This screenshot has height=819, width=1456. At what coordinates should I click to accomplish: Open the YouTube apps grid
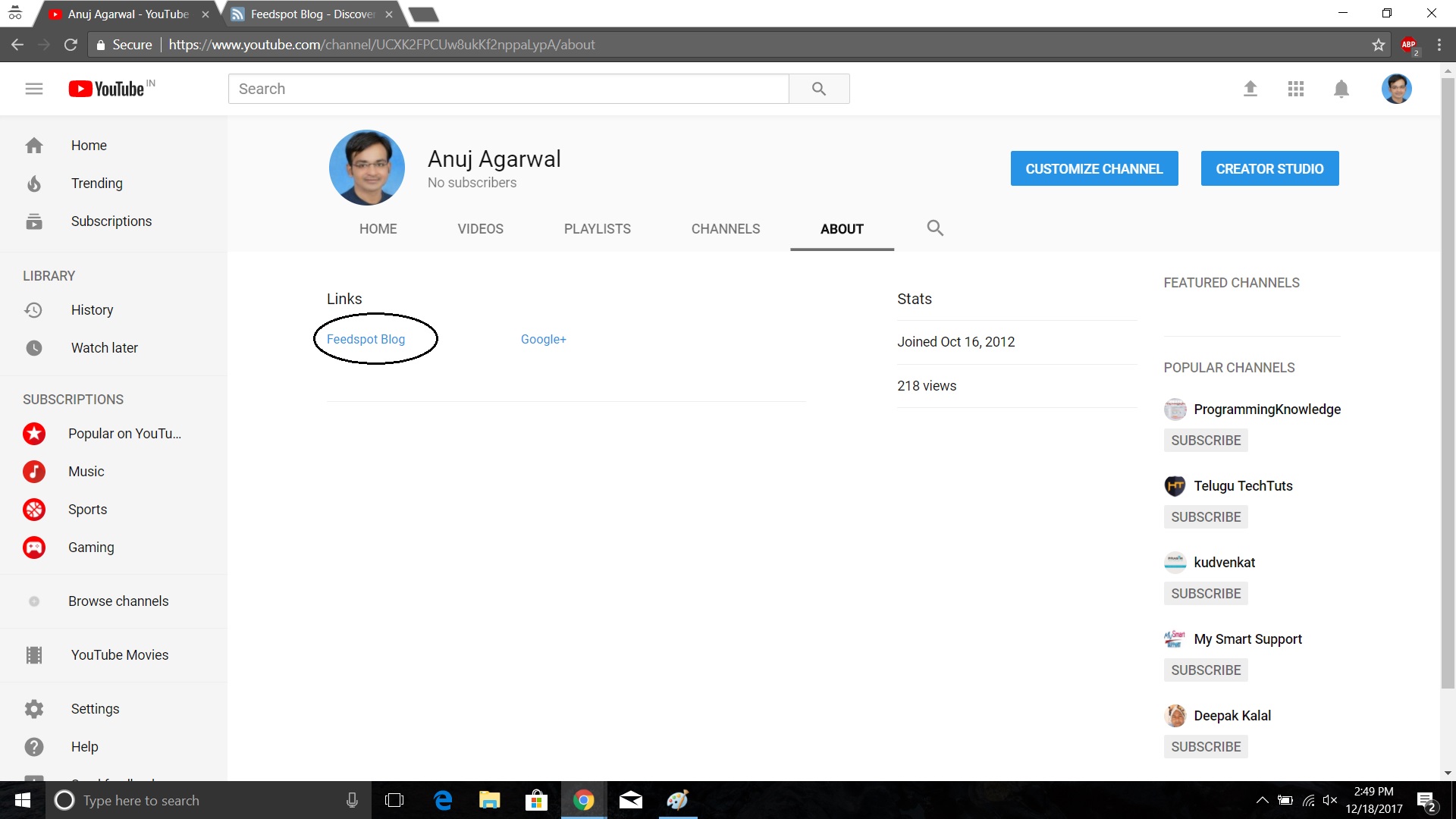1296,89
